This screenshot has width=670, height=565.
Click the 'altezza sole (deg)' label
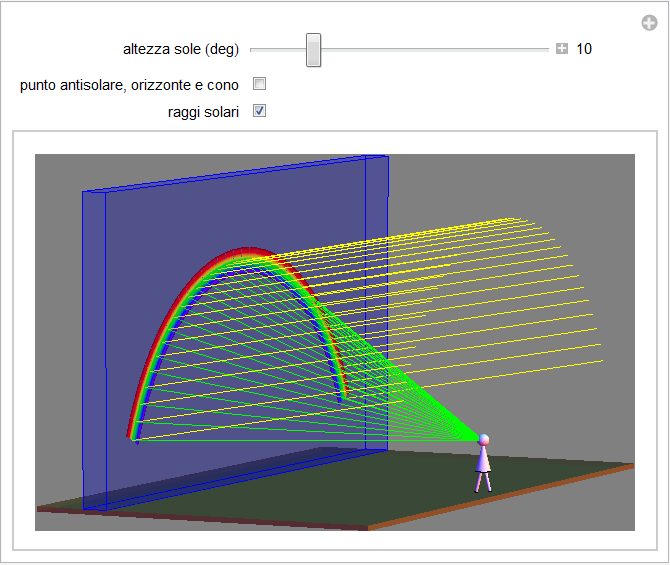181,50
